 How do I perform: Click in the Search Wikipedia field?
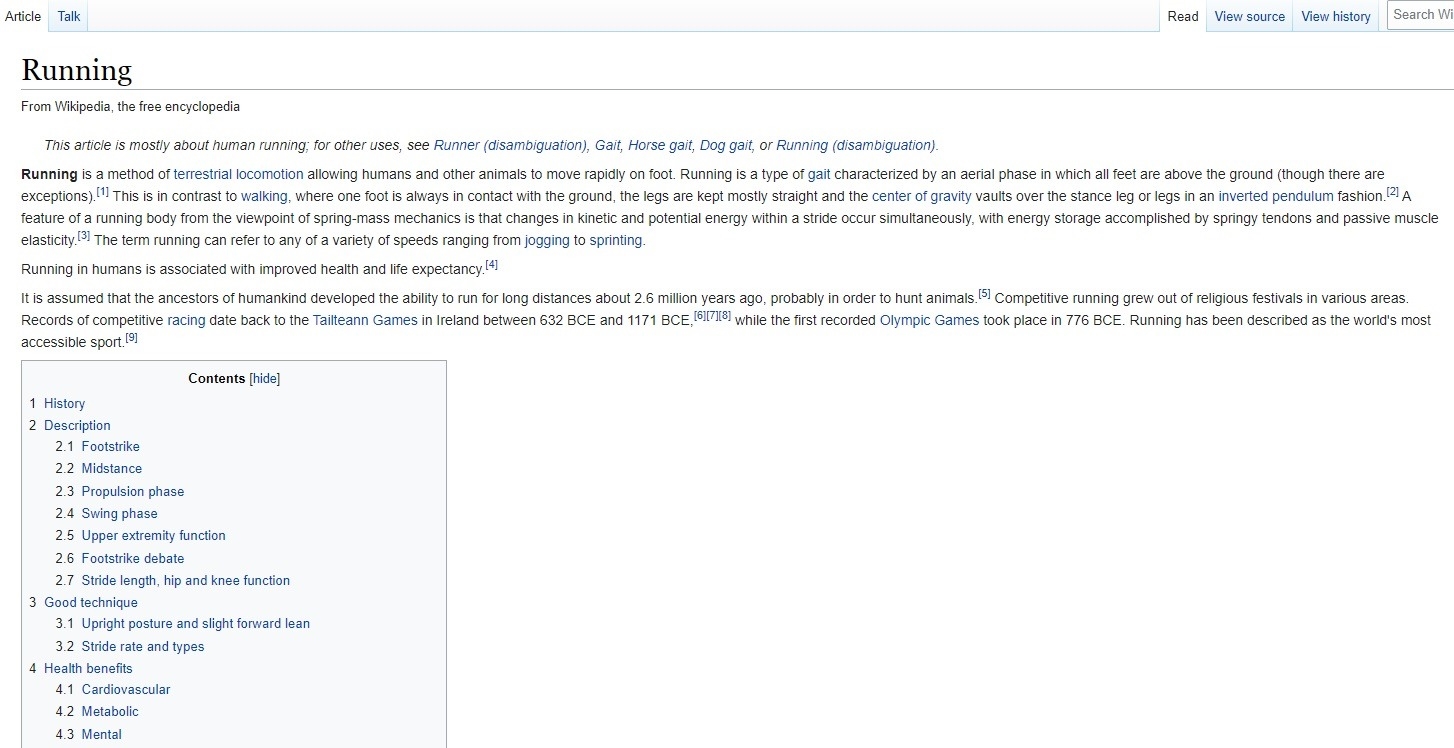pos(1420,14)
